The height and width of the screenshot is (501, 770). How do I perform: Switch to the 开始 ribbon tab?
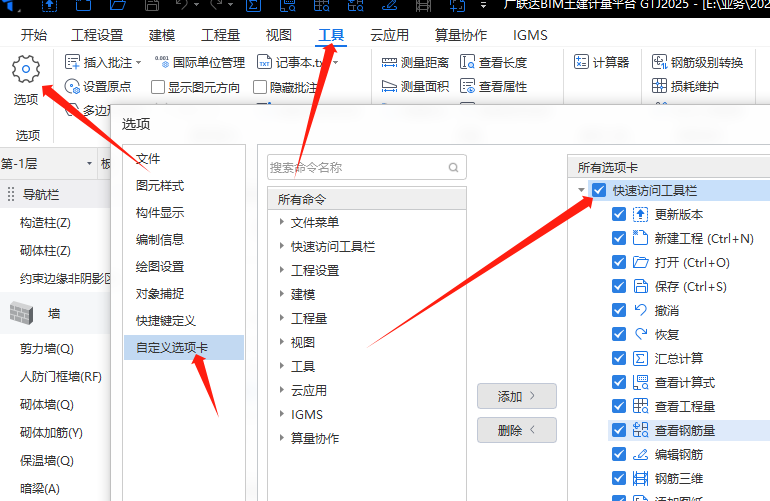click(34, 35)
